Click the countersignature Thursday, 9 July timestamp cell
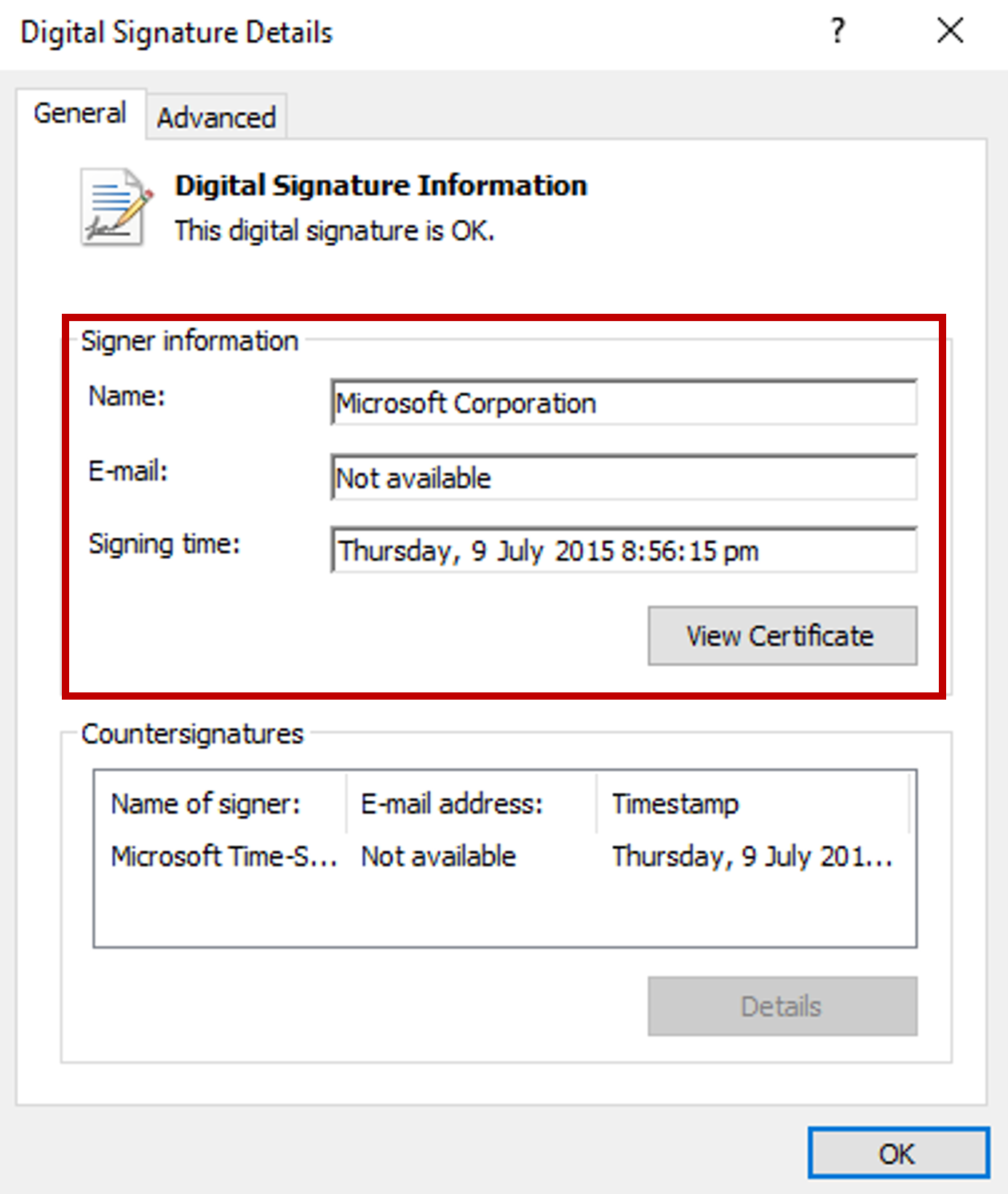1008x1194 pixels. click(751, 856)
